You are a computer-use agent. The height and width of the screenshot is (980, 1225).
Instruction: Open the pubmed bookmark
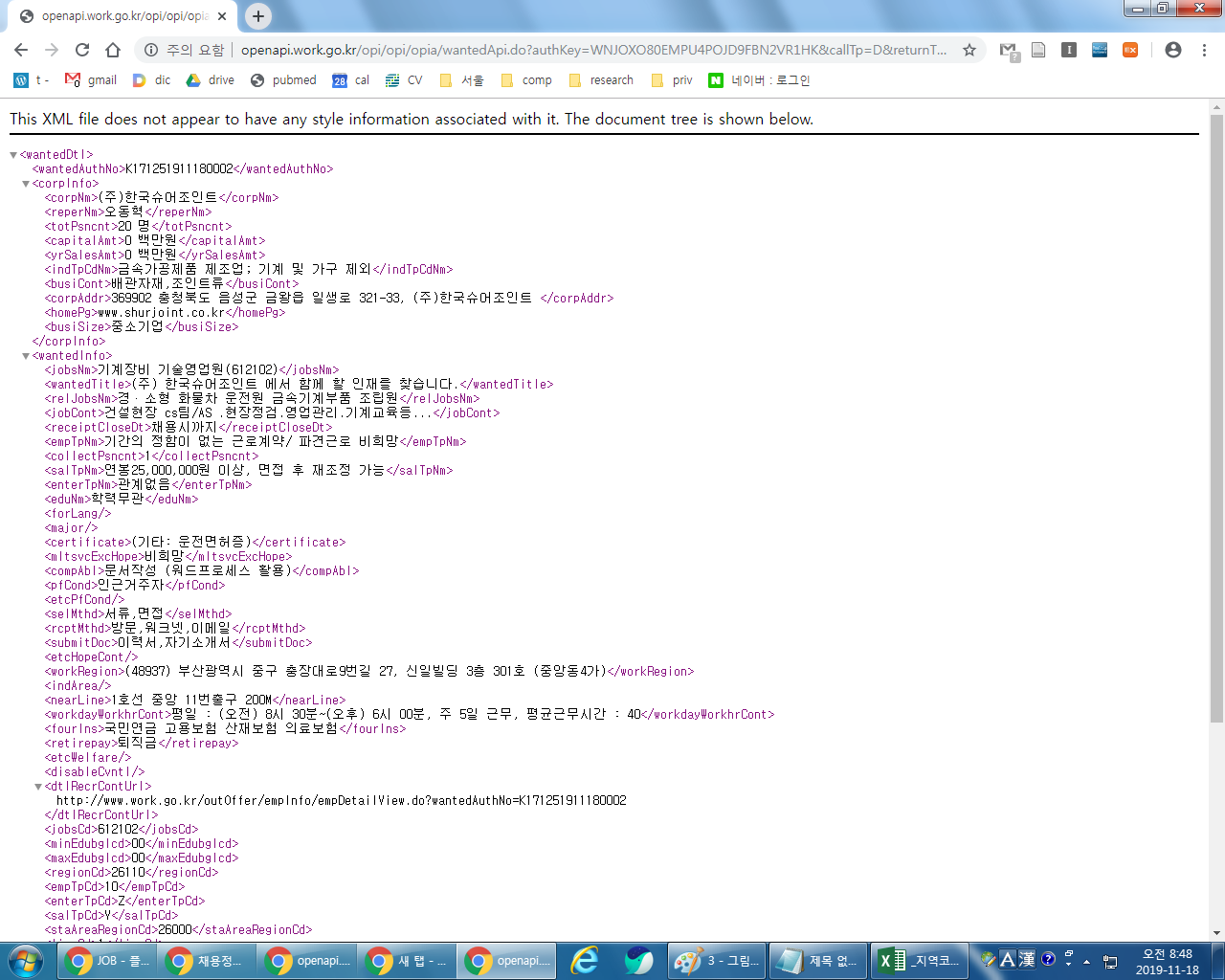[x=283, y=80]
